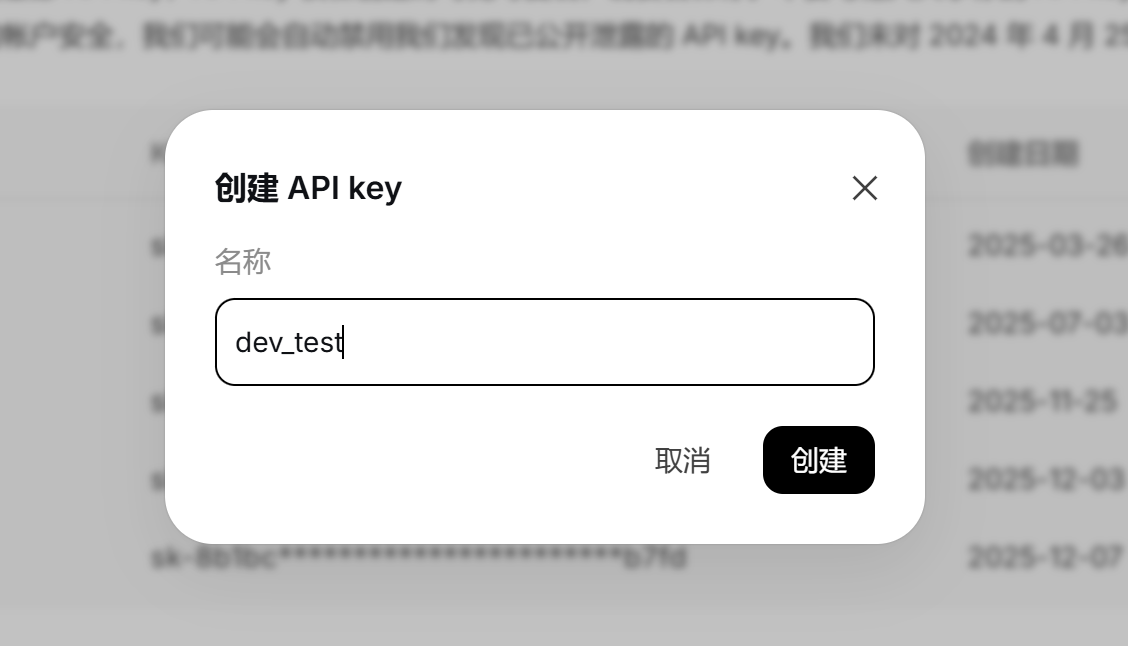The image size is (1128, 646).
Task: Focus the 名称 name input field
Action: point(545,342)
